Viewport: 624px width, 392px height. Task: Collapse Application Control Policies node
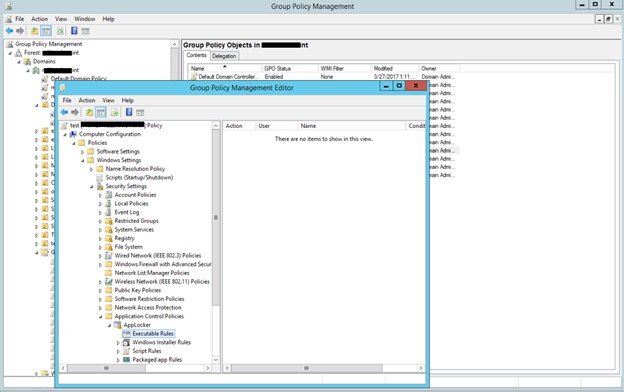[x=100, y=317]
